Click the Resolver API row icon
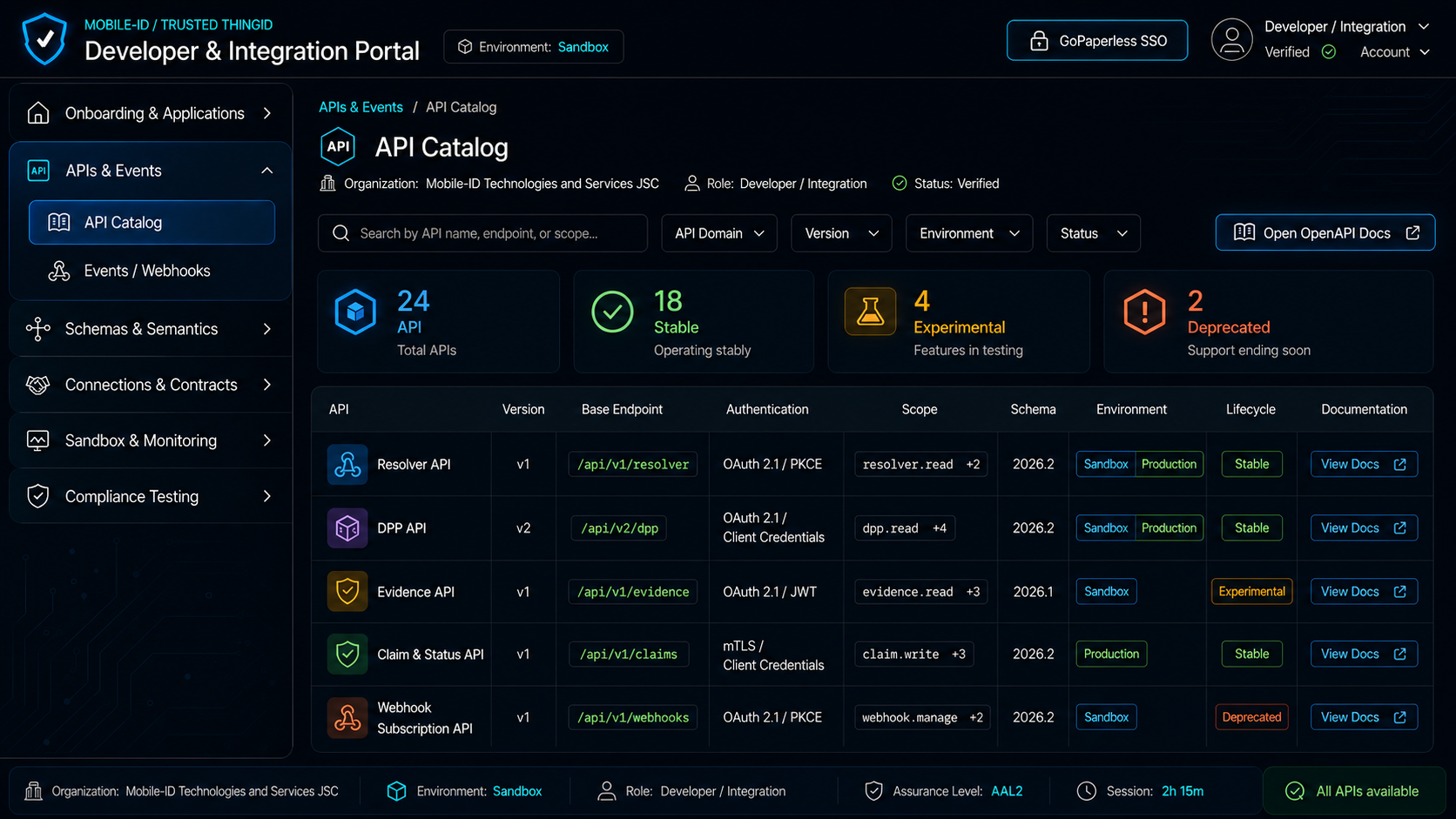 coord(347,465)
